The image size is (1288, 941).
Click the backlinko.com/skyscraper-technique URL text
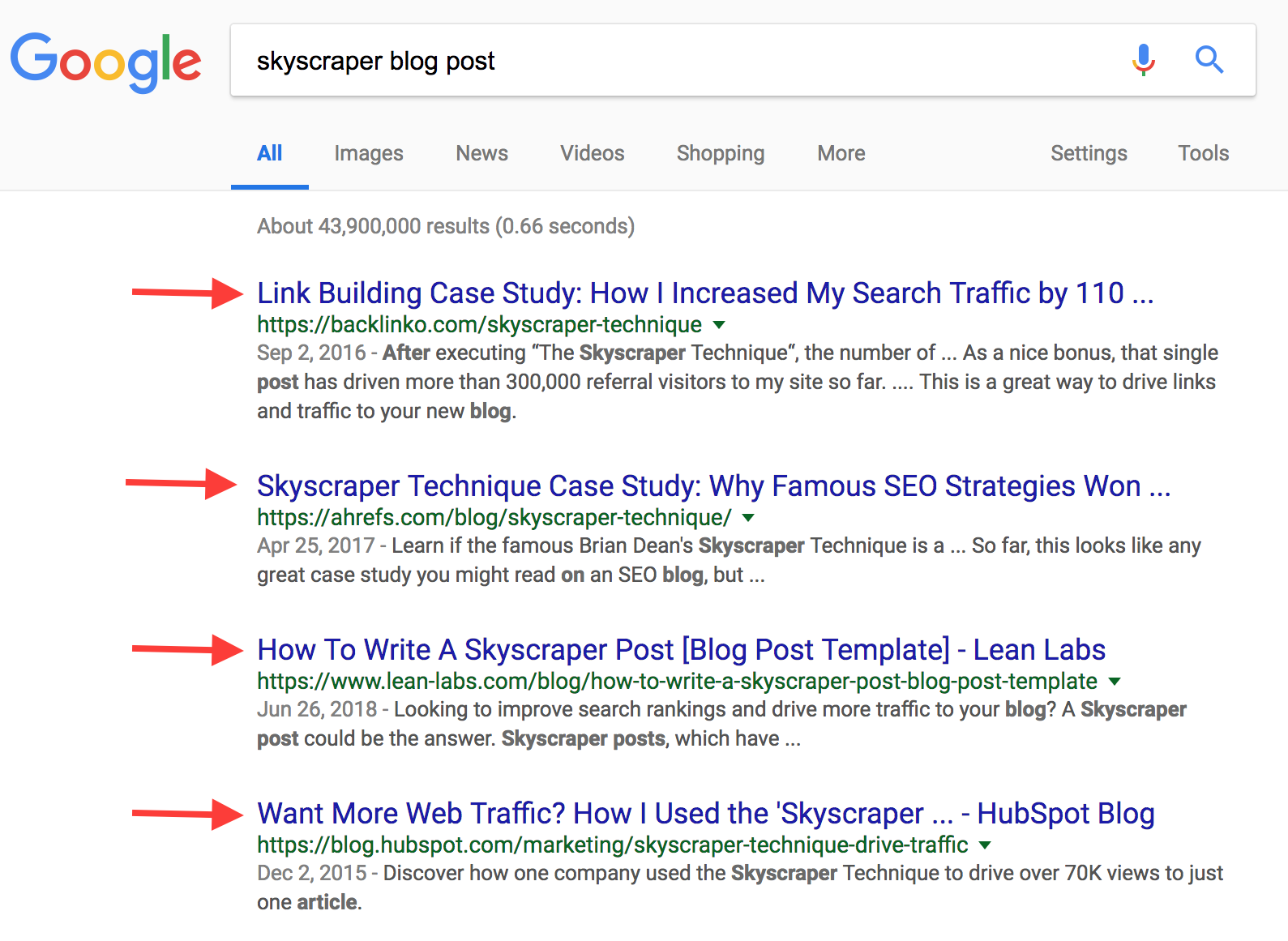480,324
